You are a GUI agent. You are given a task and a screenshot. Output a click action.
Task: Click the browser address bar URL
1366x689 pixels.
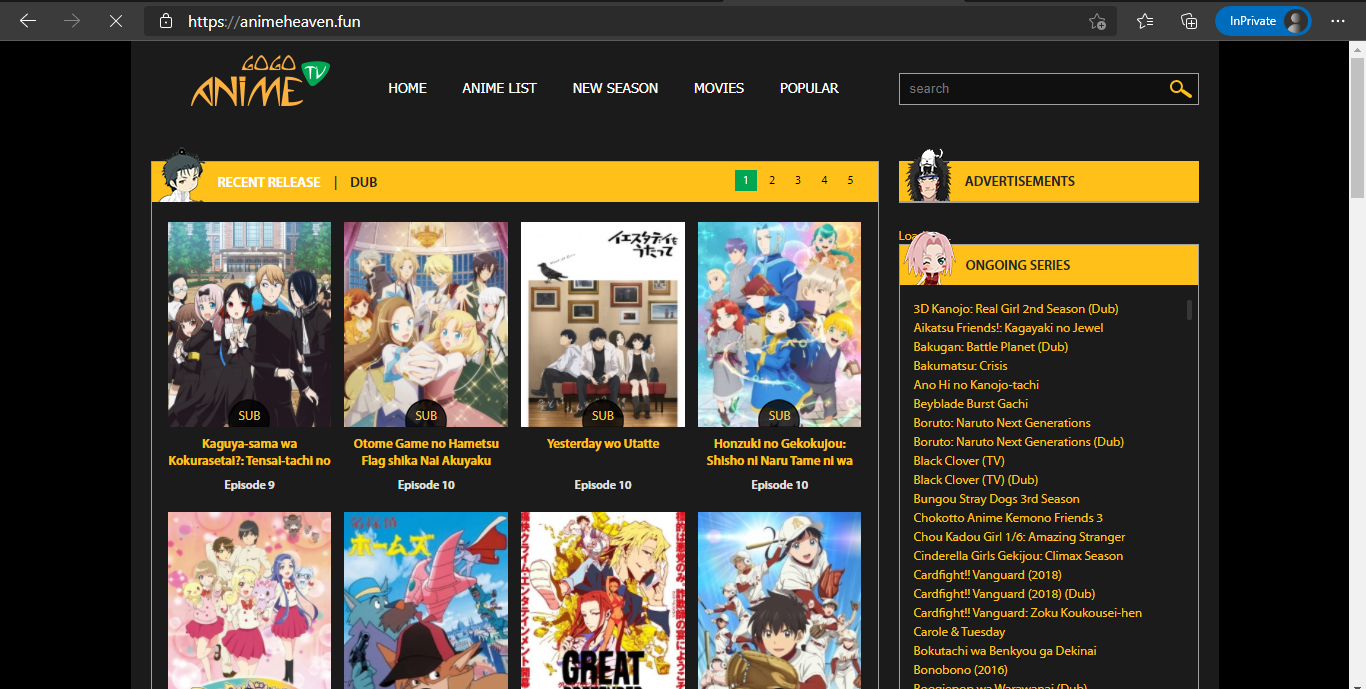(274, 21)
